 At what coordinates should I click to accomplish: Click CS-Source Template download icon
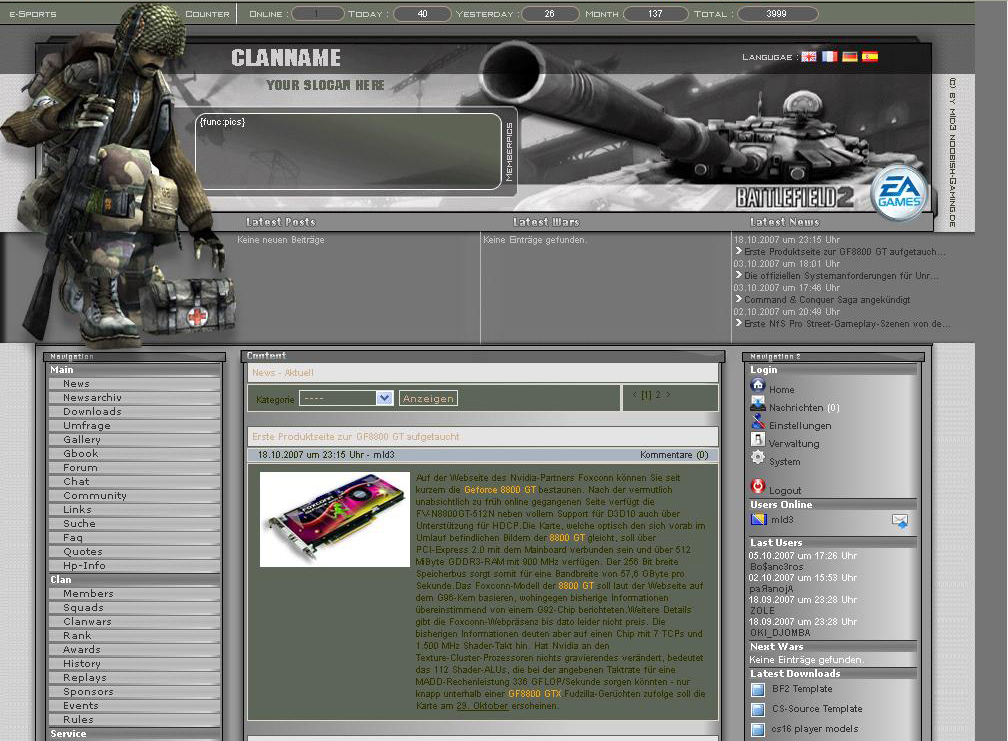758,710
